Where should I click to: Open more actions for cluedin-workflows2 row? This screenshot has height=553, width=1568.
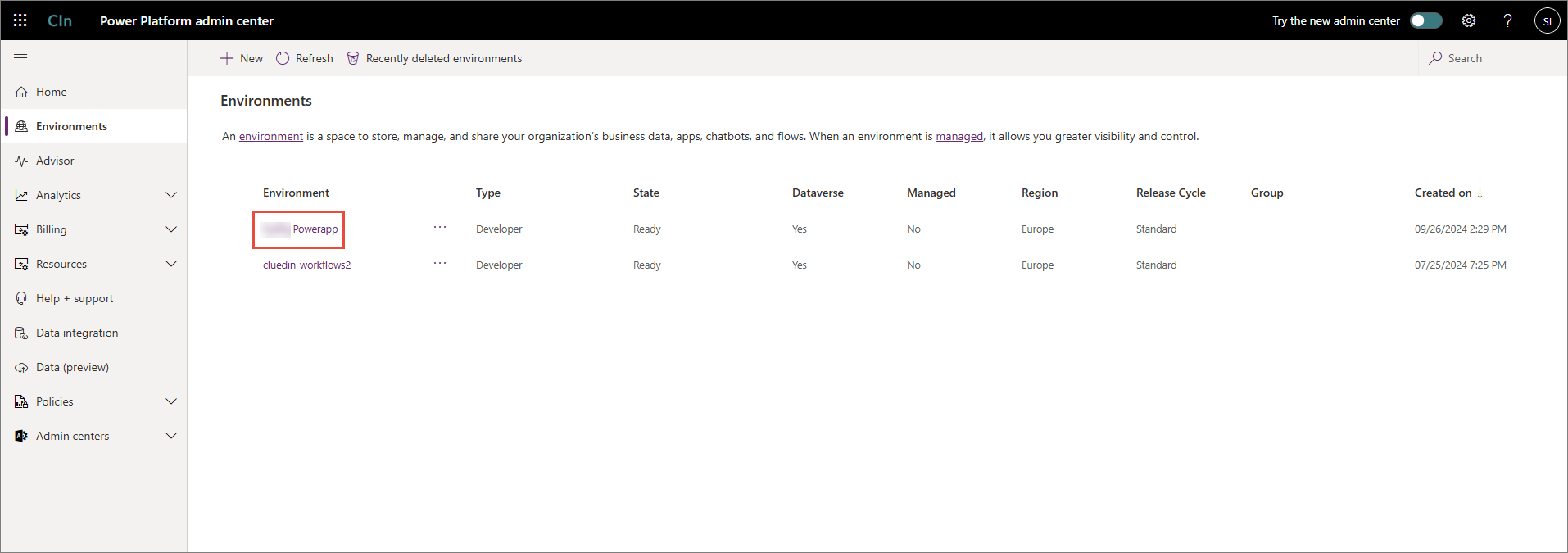click(x=440, y=263)
